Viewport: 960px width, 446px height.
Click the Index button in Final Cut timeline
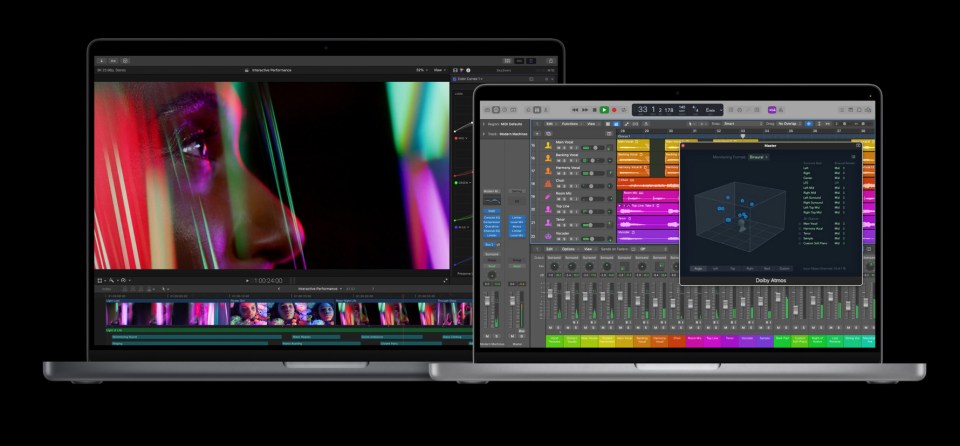click(107, 289)
